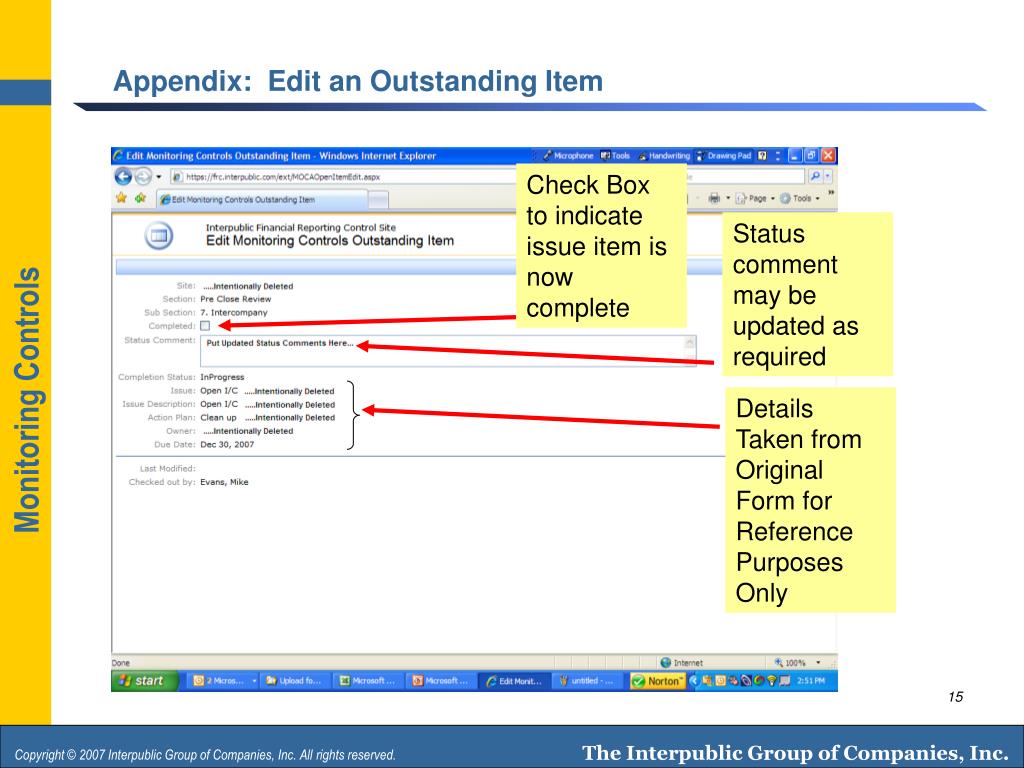Expand hidden tray icons arrow
1024x768 pixels.
[x=693, y=680]
